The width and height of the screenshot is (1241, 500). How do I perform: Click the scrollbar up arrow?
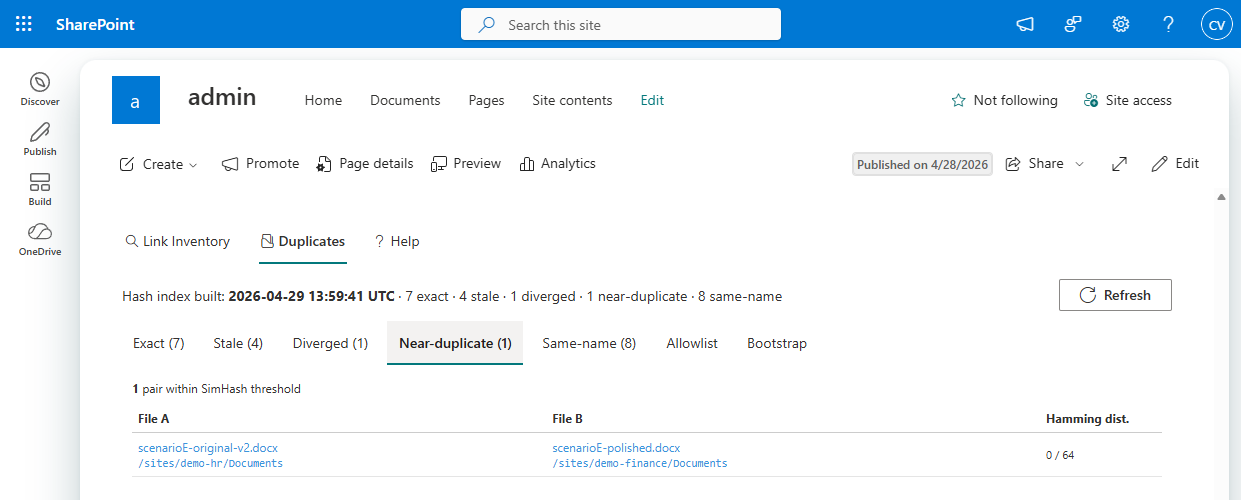coord(1221,197)
